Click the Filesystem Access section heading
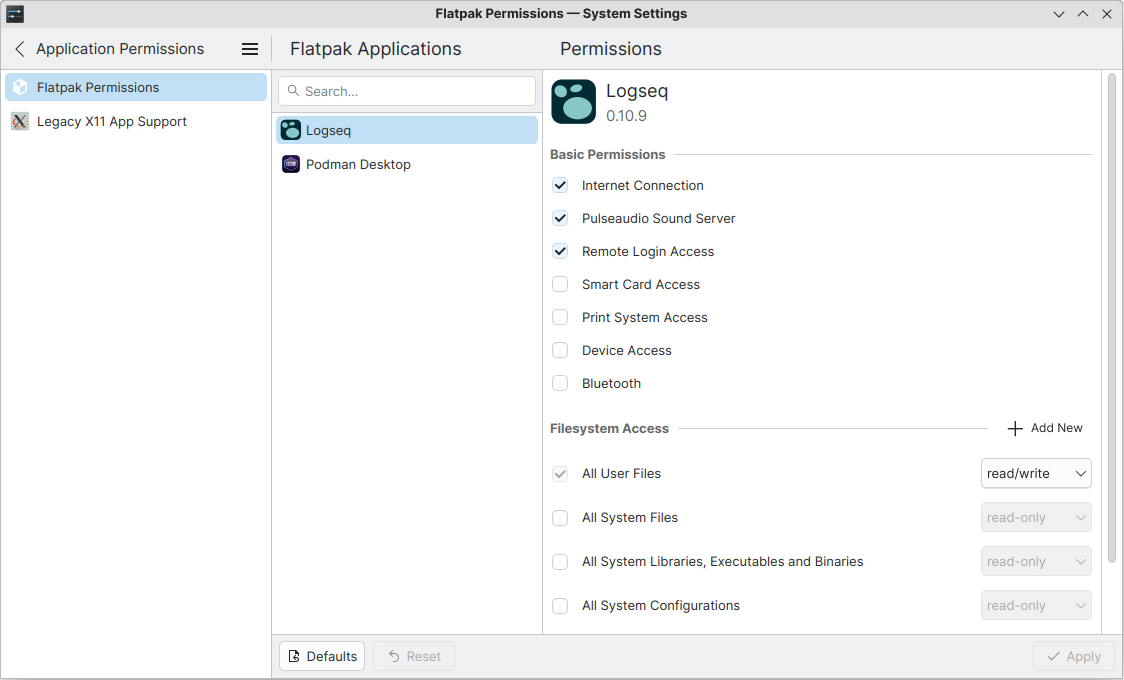This screenshot has height=680, width=1124. pyautogui.click(x=609, y=428)
